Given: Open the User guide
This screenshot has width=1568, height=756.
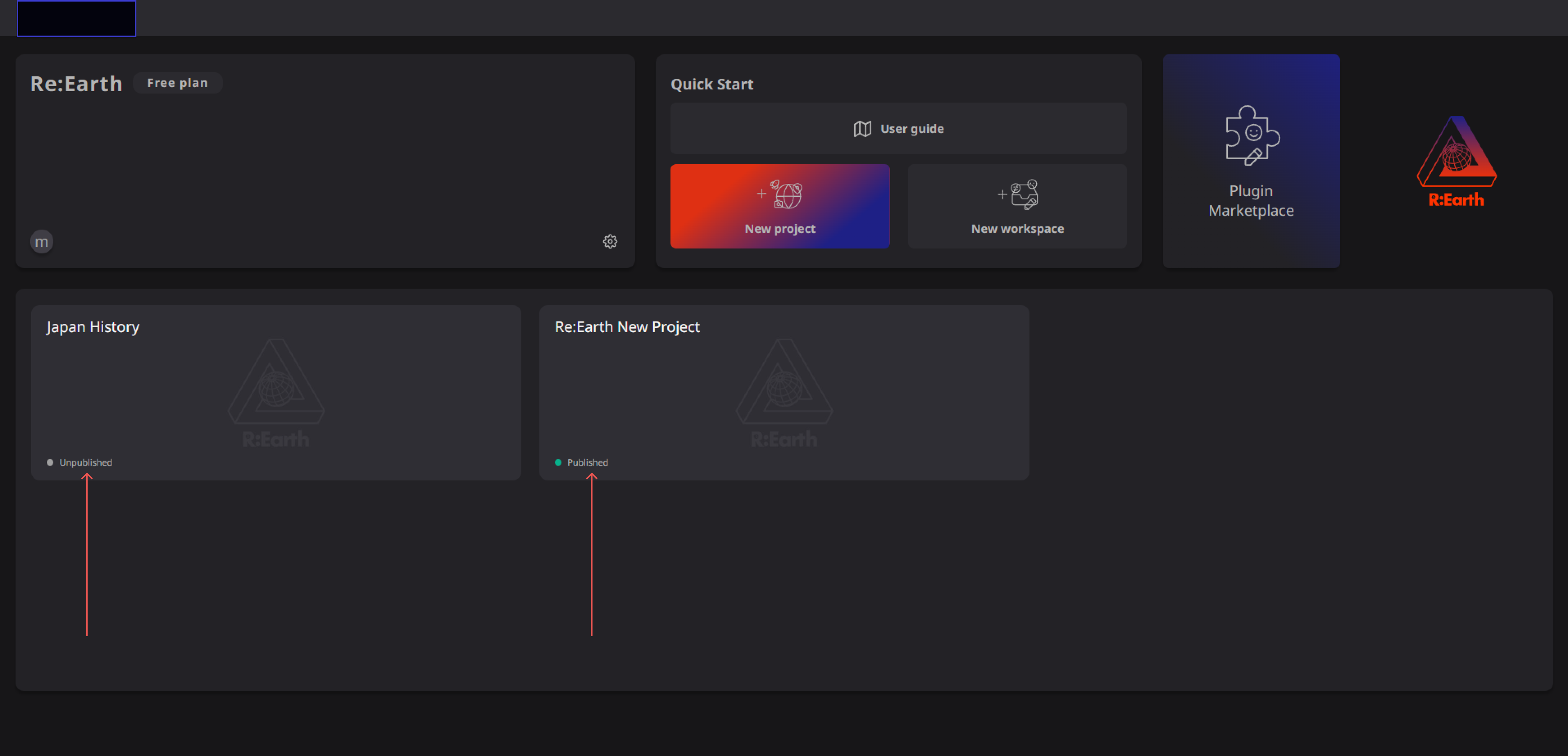Looking at the screenshot, I should 898,128.
